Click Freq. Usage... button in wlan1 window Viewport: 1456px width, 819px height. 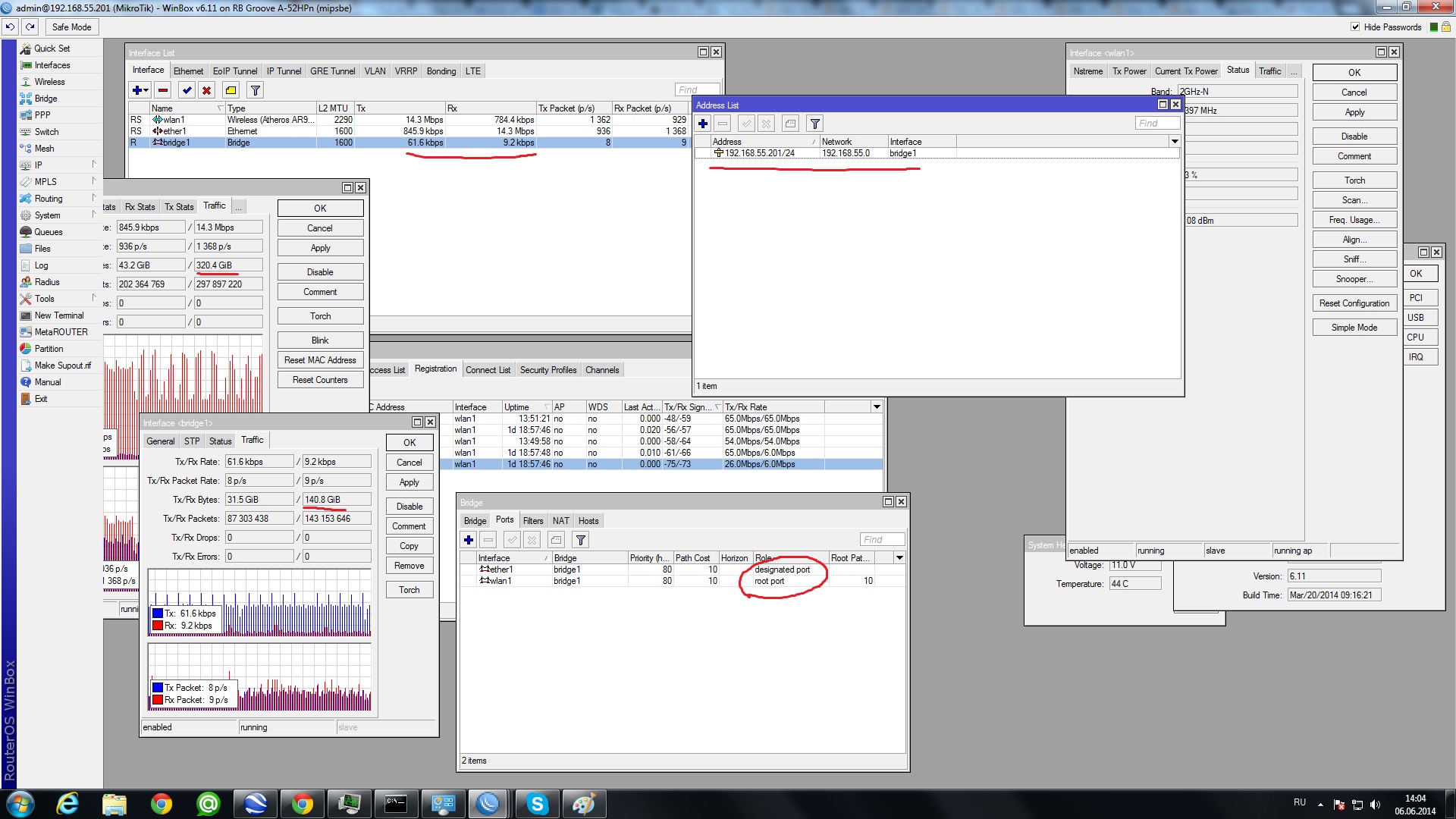[x=1354, y=219]
